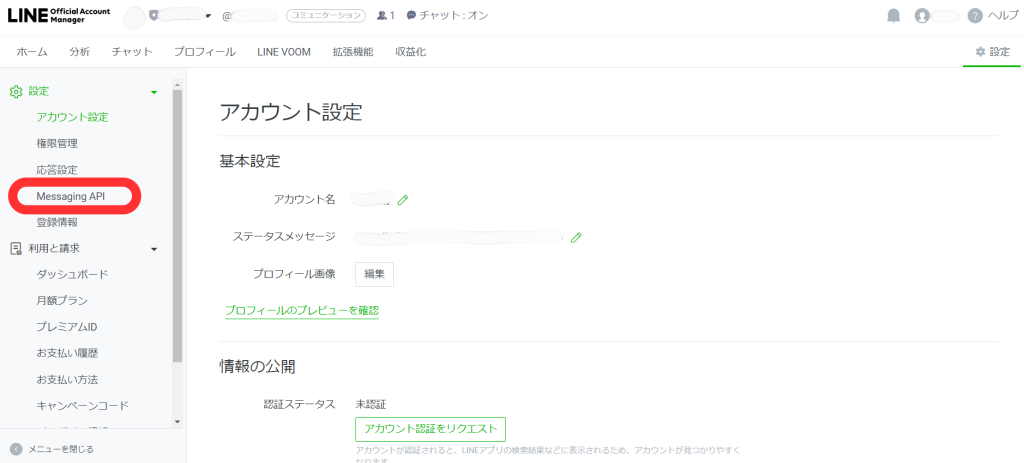Open Messaging API settings
This screenshot has width=1024, height=463.
(x=71, y=196)
